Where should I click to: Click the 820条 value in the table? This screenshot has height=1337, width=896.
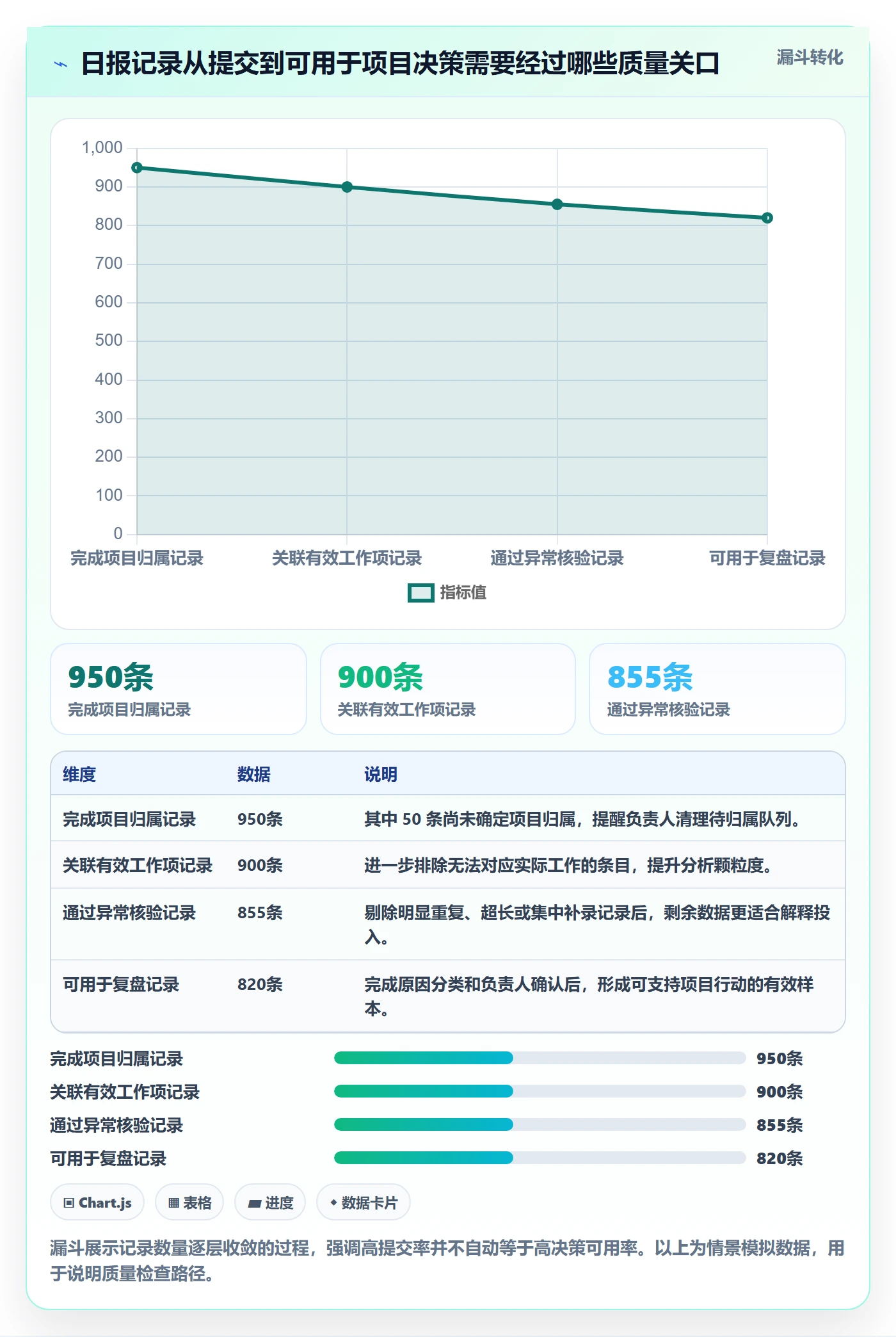point(260,984)
